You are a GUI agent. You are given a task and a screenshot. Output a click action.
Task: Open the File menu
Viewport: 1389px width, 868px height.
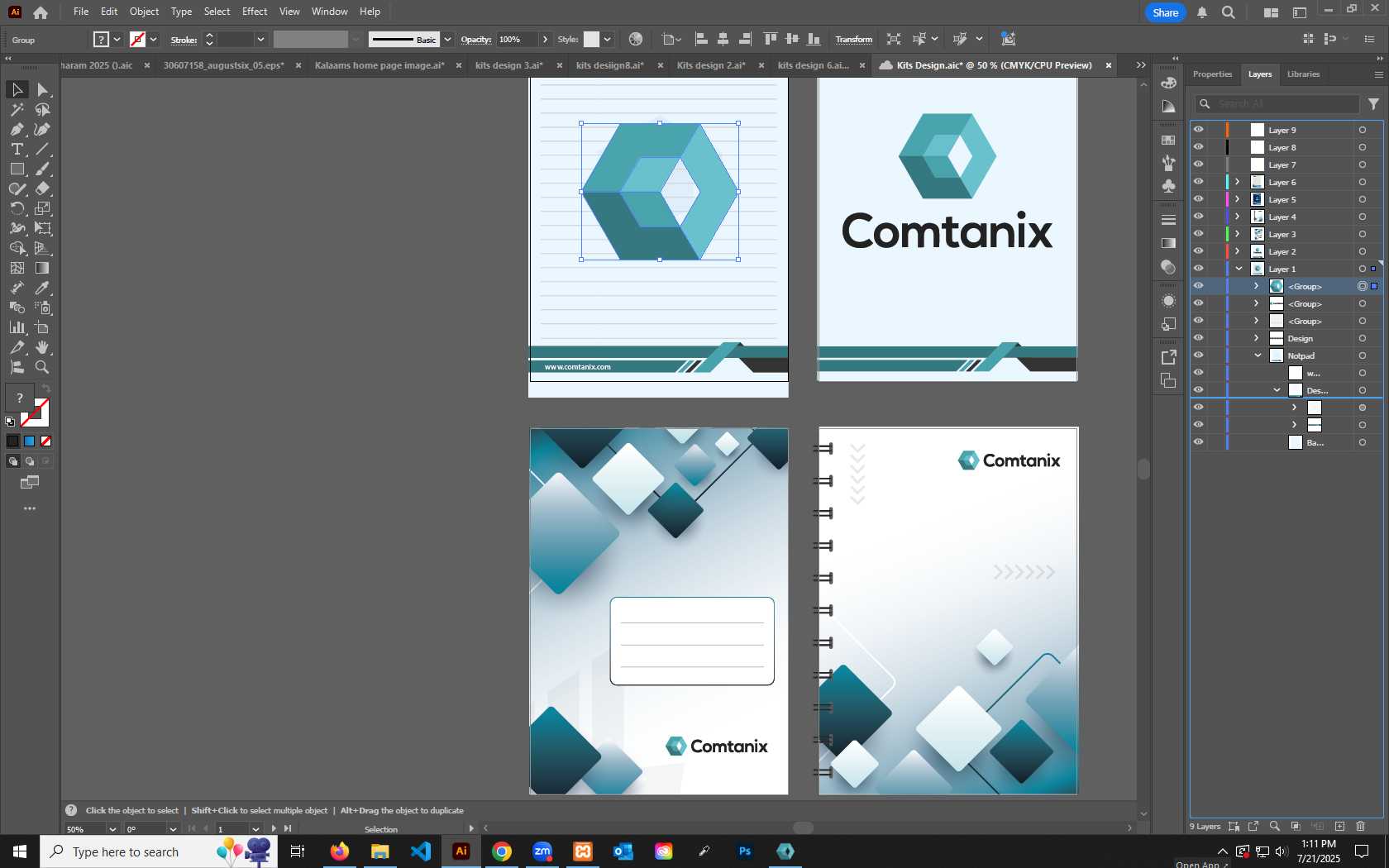(81, 12)
